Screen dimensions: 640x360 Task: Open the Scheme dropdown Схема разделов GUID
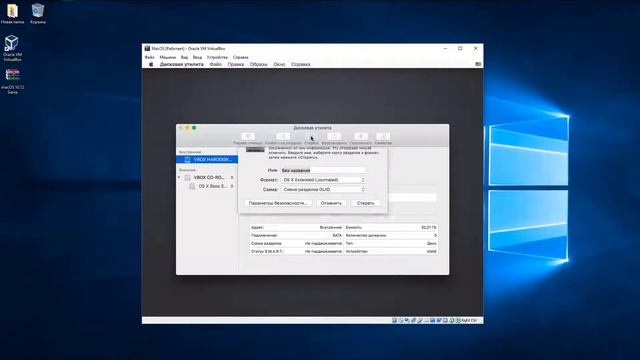[x=323, y=189]
